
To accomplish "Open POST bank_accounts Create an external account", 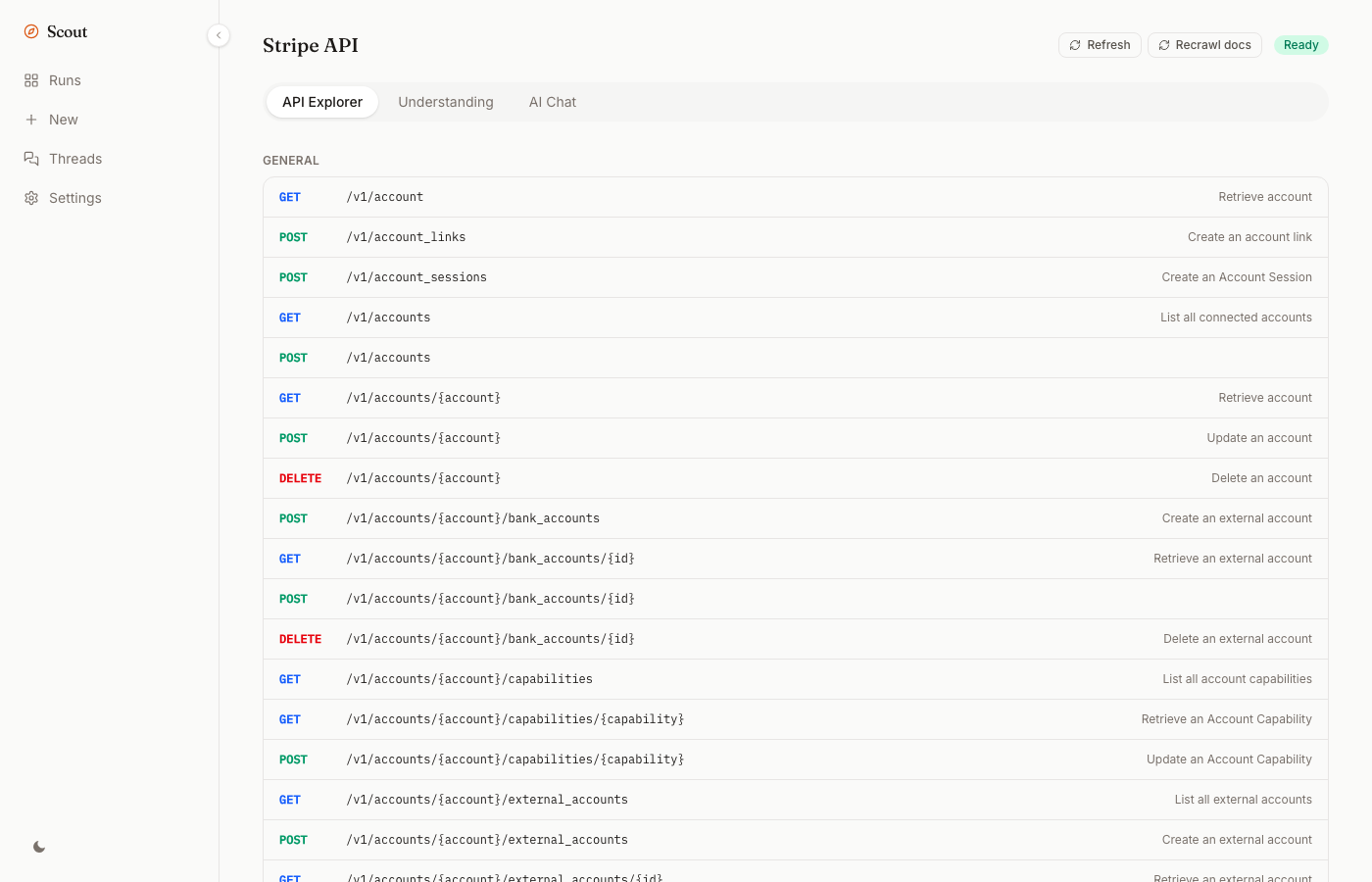I will point(796,518).
